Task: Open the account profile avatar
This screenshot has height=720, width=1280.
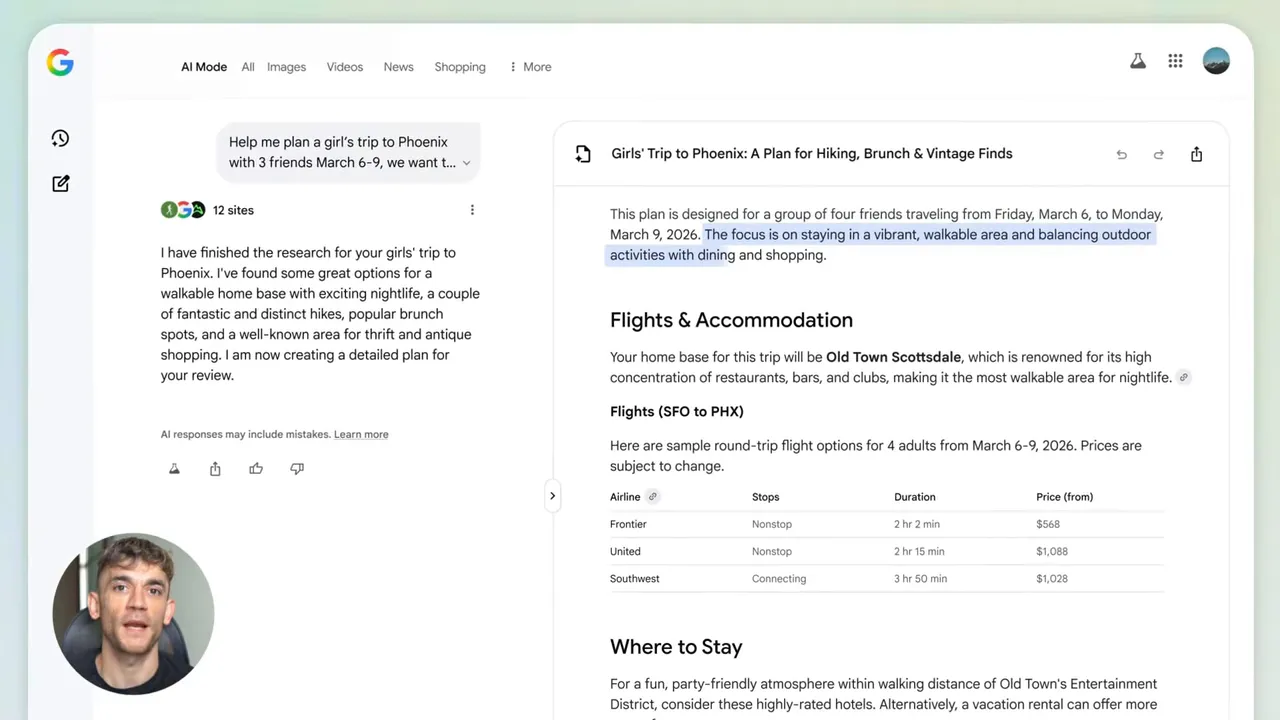Action: tap(1216, 61)
